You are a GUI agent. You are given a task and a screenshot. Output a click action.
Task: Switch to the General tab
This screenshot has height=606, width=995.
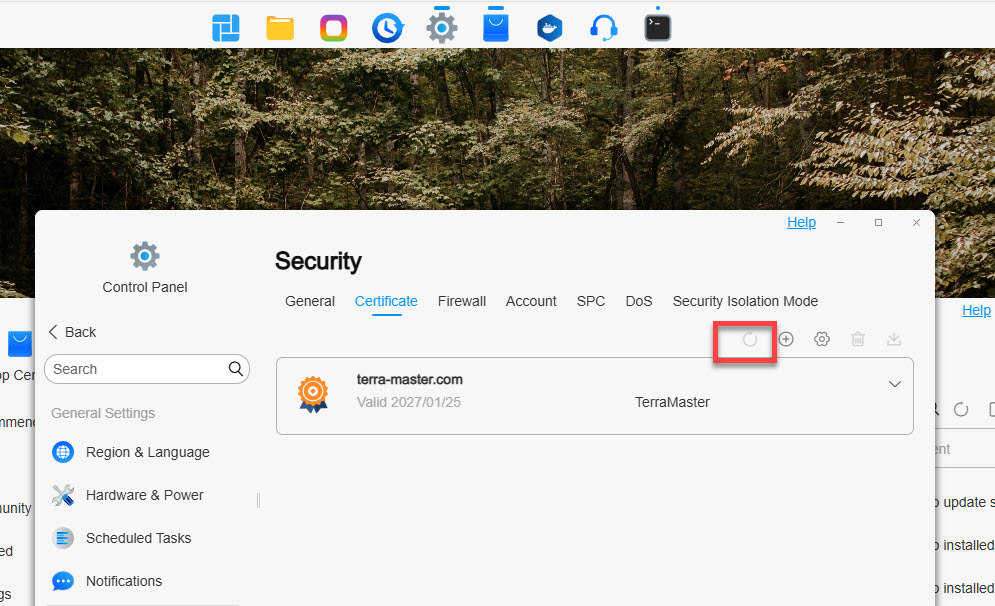click(x=310, y=301)
